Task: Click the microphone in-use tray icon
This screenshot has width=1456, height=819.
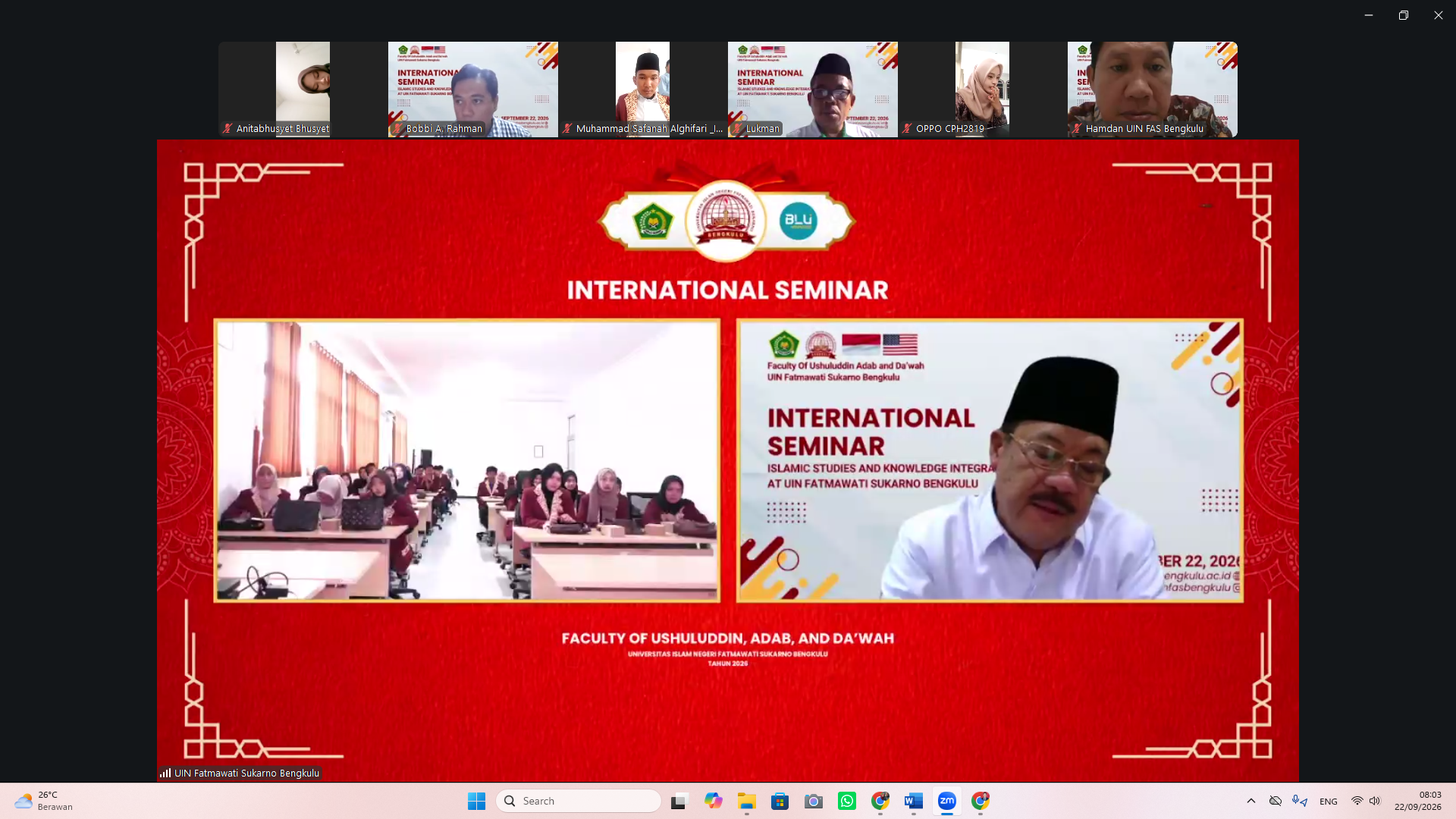Action: (1300, 801)
